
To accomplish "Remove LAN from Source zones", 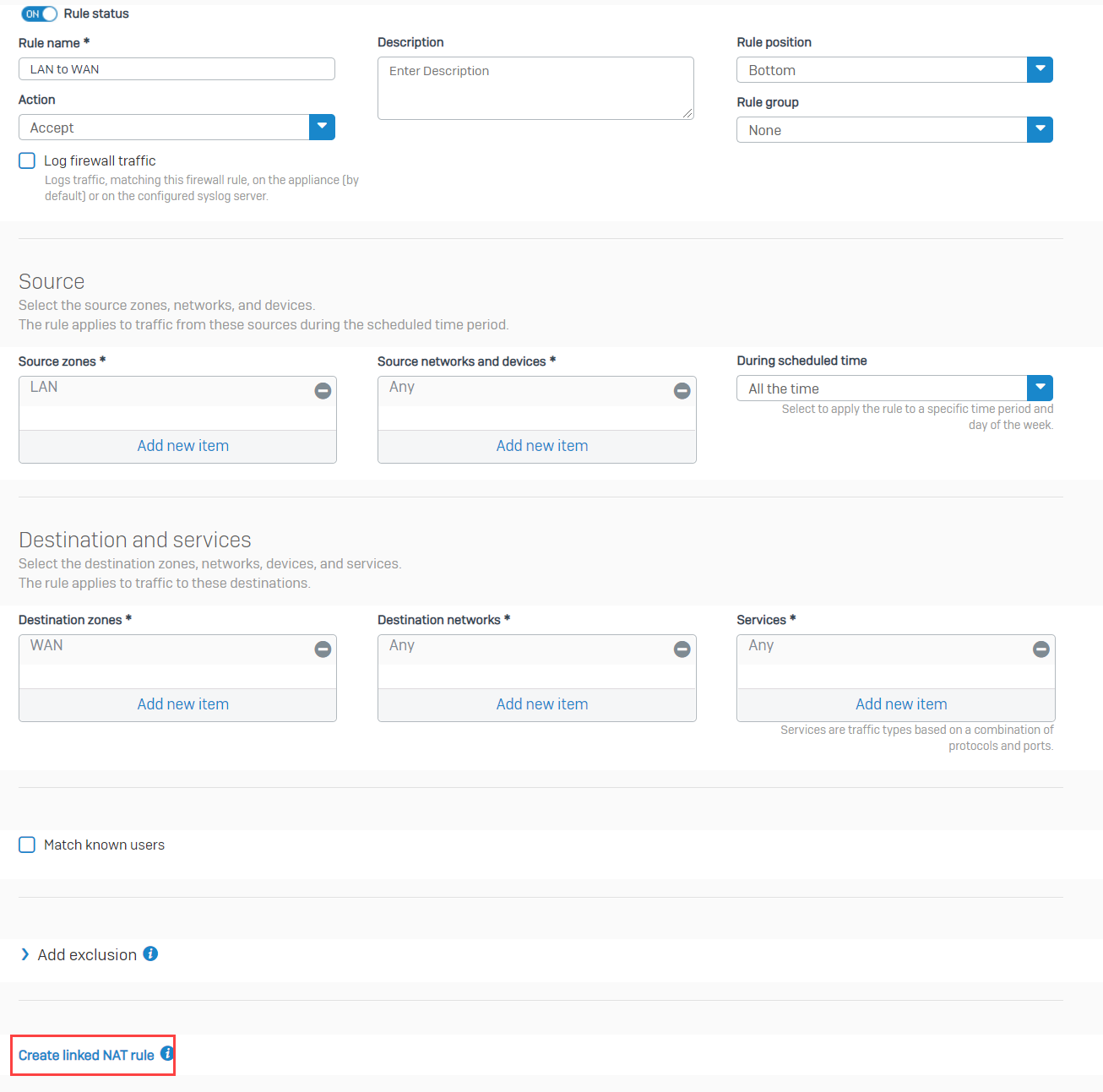I will click(x=323, y=391).
